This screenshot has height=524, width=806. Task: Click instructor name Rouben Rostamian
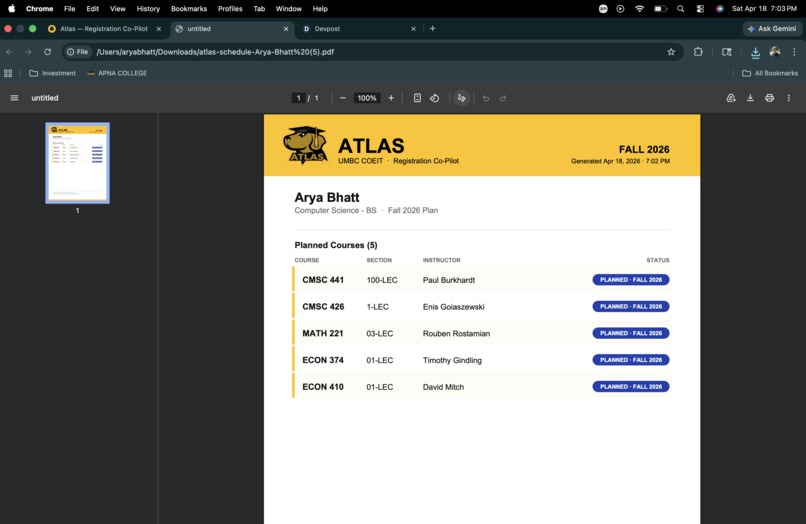(x=456, y=333)
